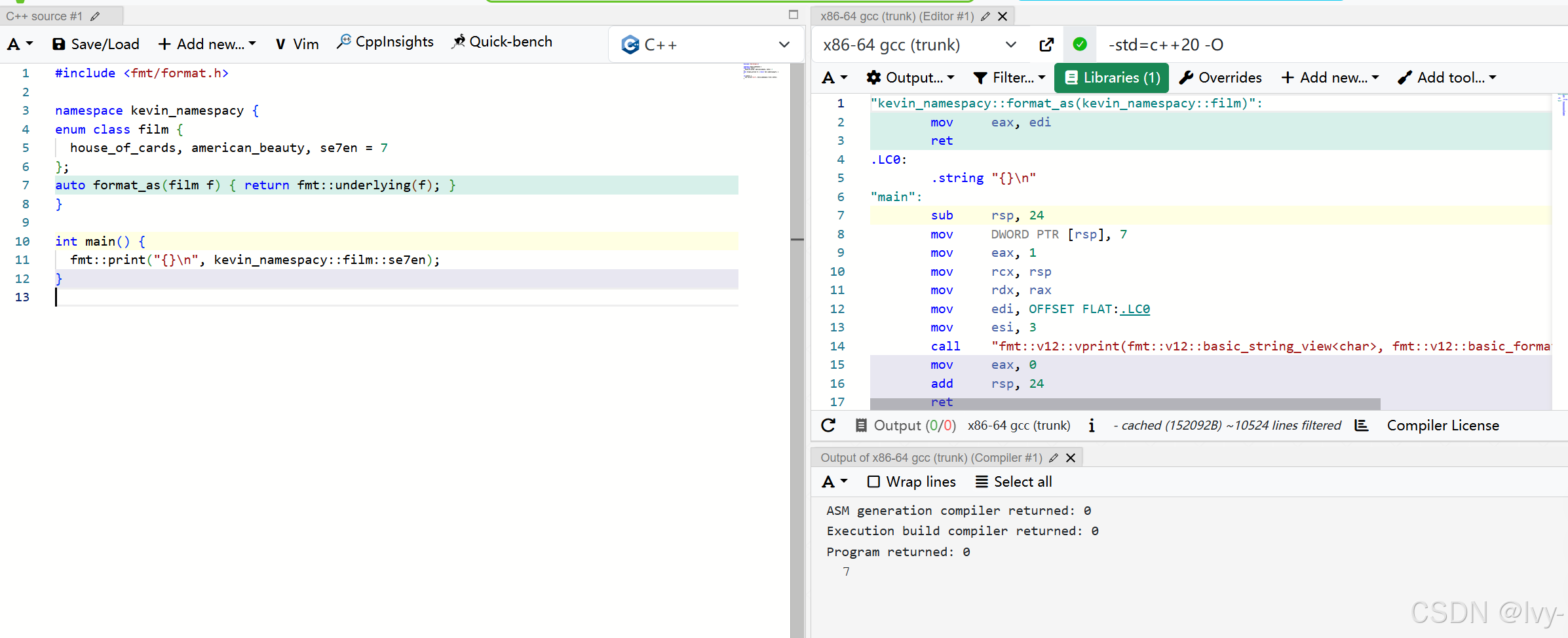Open the Filter... options menu
1568x638 pixels.
pos(1009,78)
